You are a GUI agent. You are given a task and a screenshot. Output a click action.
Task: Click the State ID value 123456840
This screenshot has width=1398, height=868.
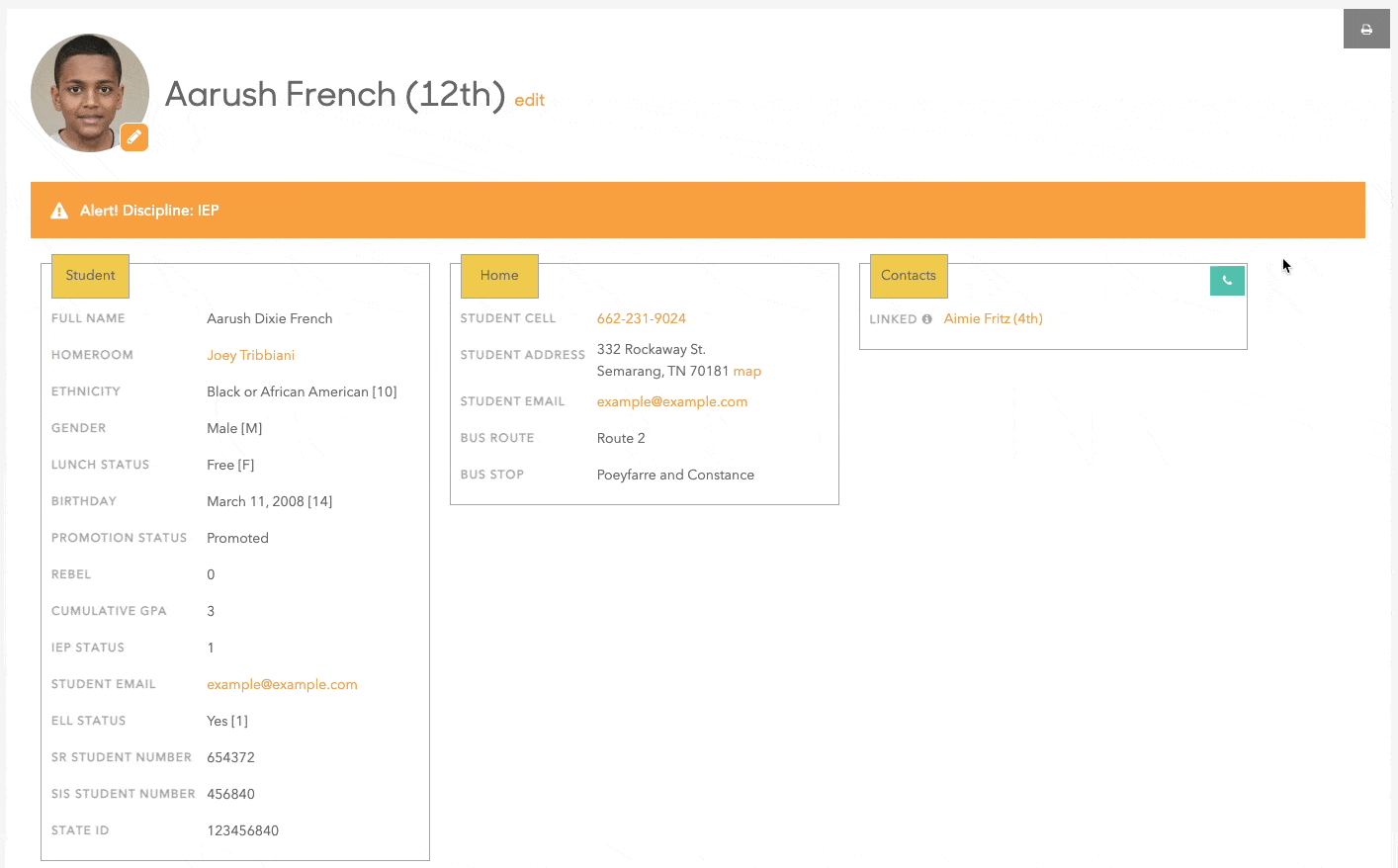242,830
